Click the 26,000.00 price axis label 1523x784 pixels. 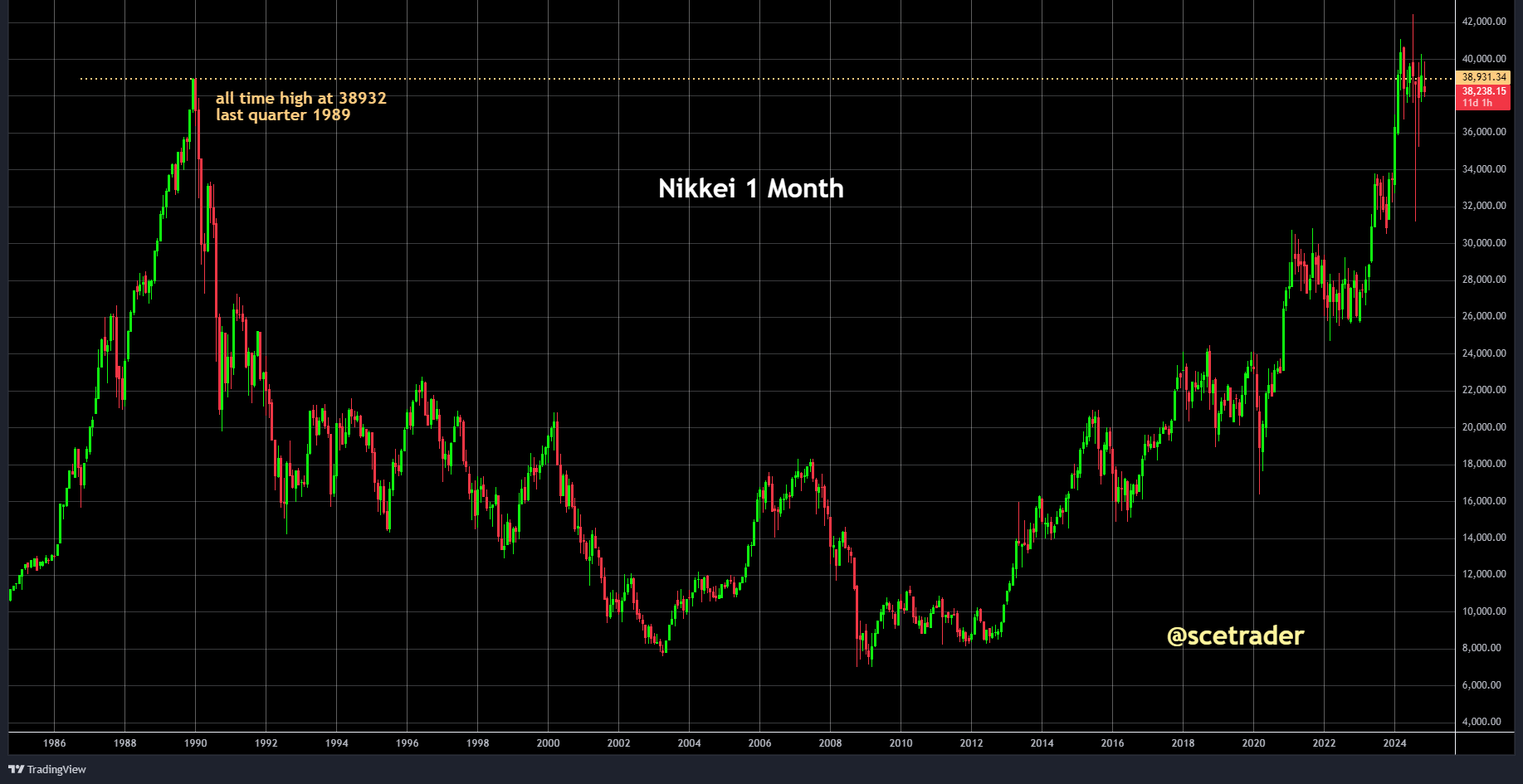[1484, 316]
